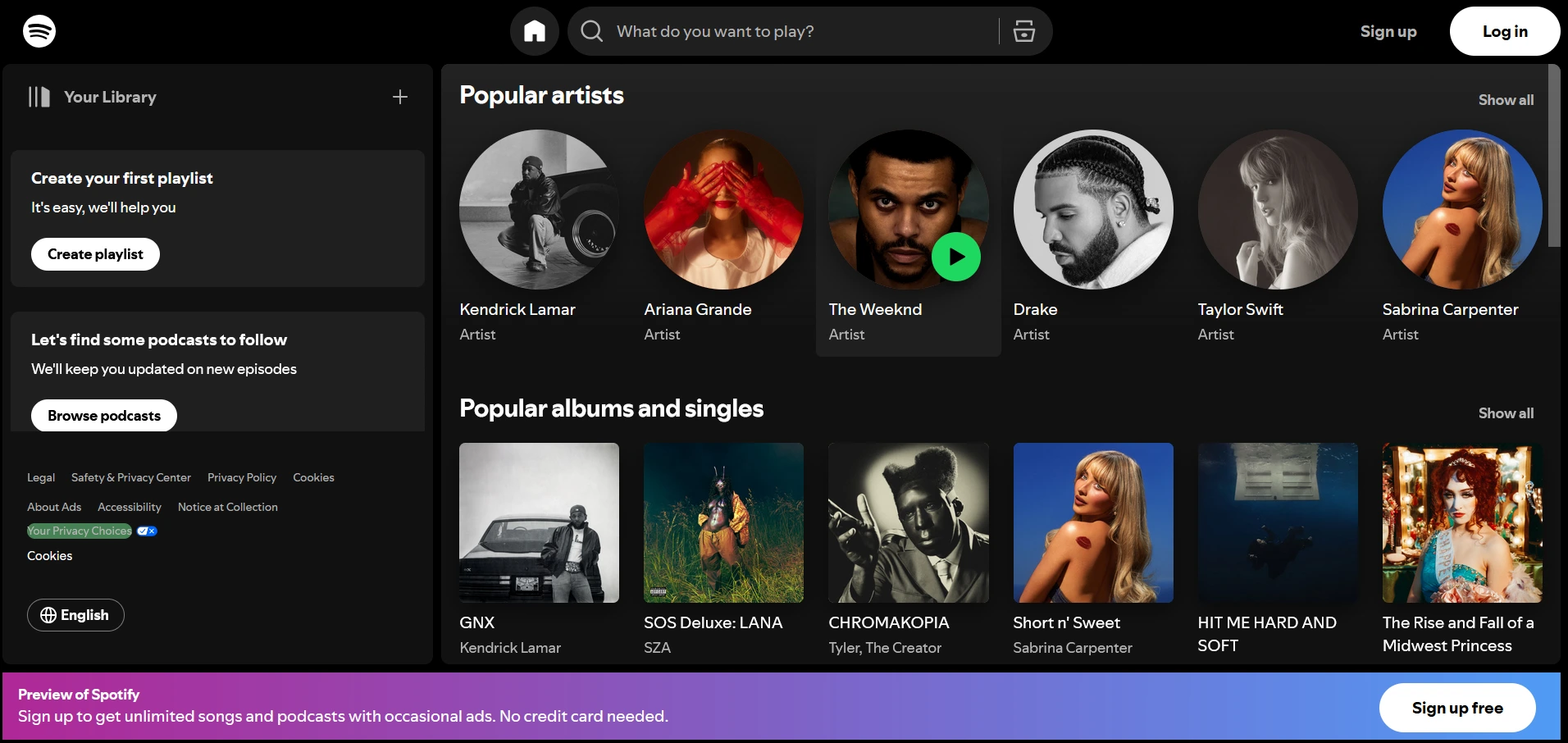Show all Popular artists
Image resolution: width=1568 pixels, height=743 pixels.
1506,100
